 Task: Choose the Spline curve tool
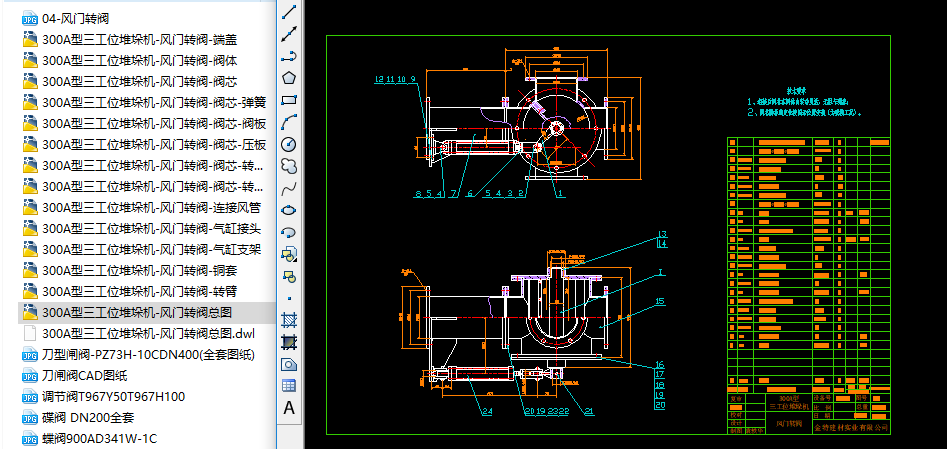pyautogui.click(x=289, y=188)
